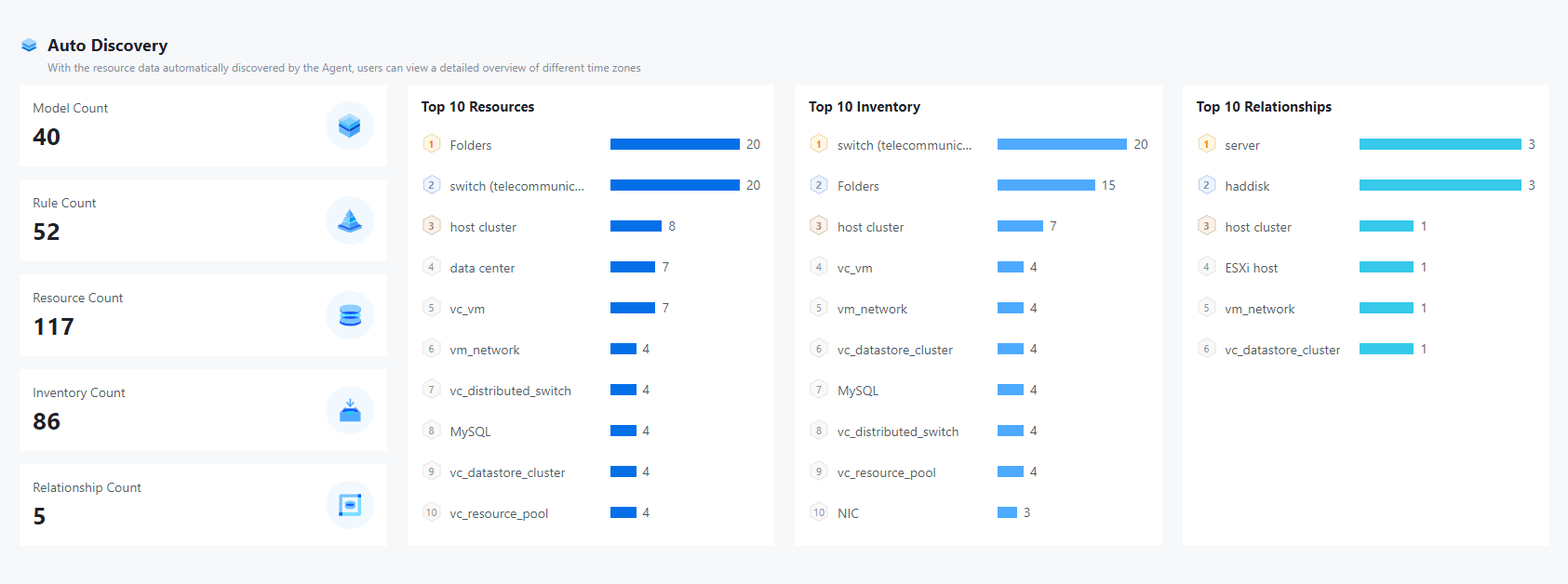The image size is (1568, 584).
Task: Click the Auto Discovery title
Action: click(108, 46)
